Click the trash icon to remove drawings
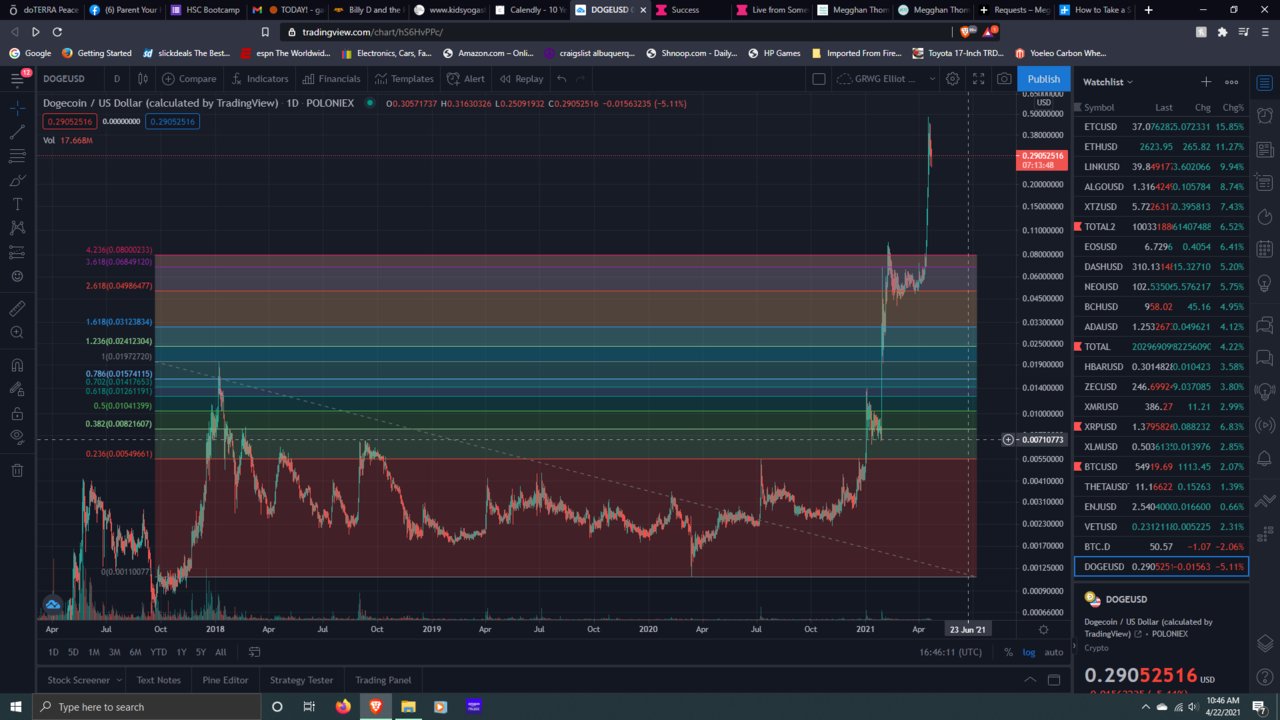1280x720 pixels. click(x=16, y=470)
